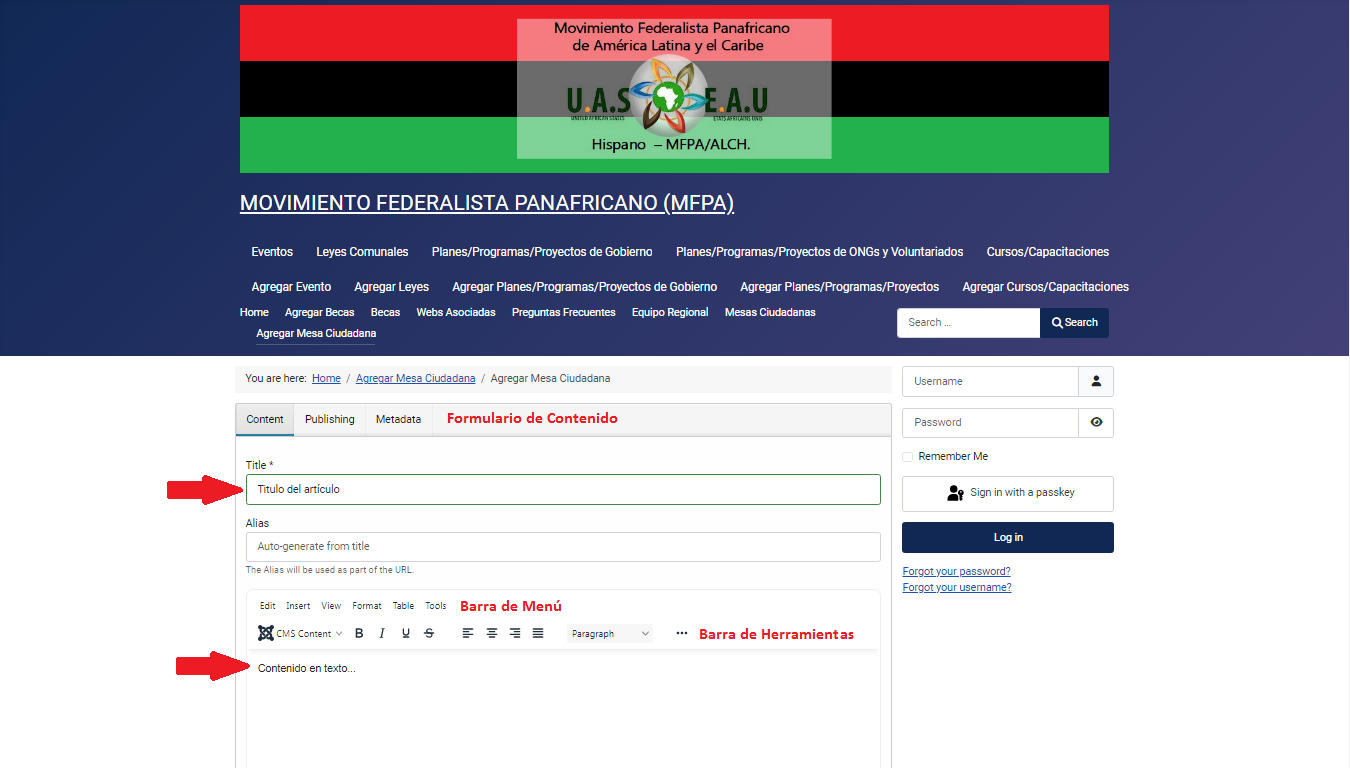Switch to the Content tab
The image size is (1350, 768).
(265, 420)
